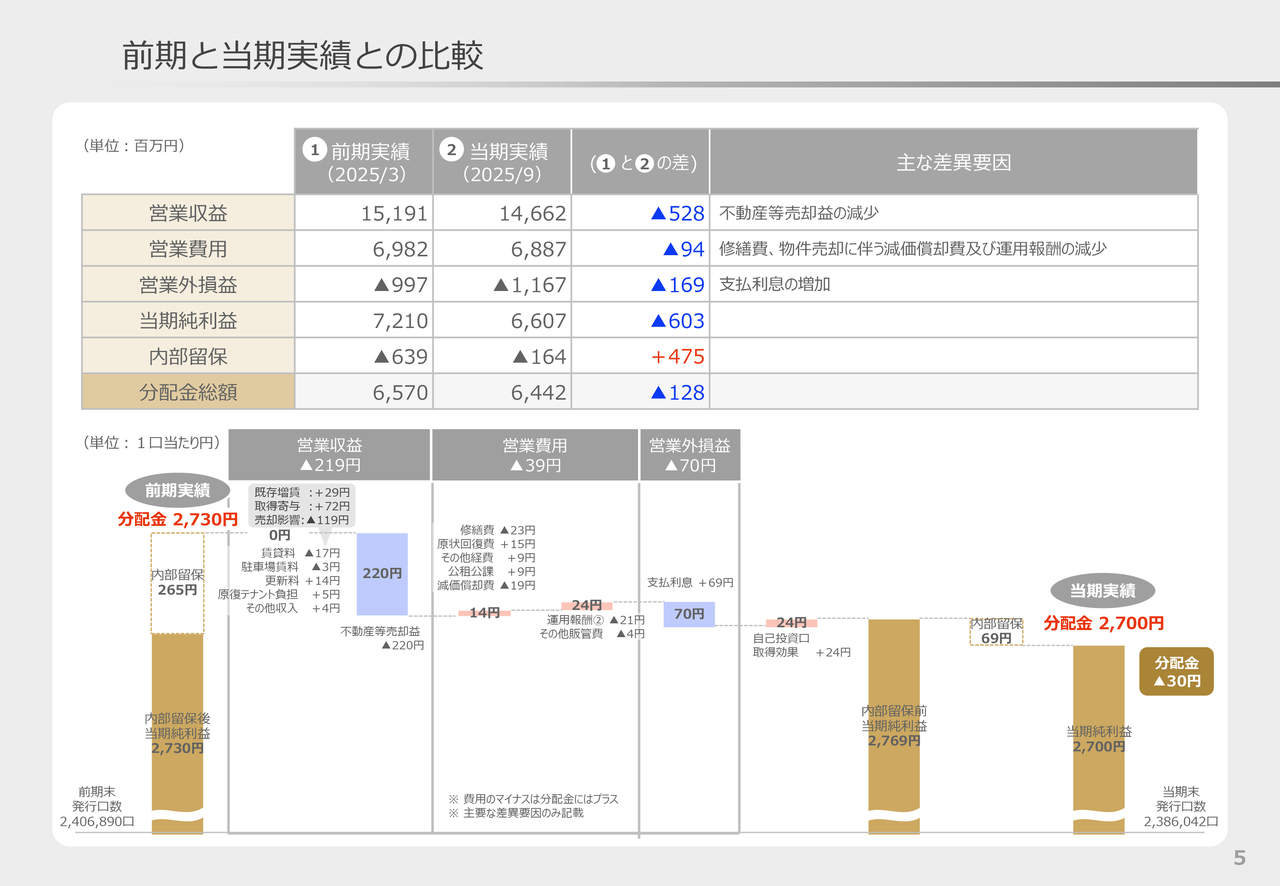Select the gold 内部留保前当期純利益 2,769円 bar
Screen dimensions: 1280x886
(x=893, y=725)
